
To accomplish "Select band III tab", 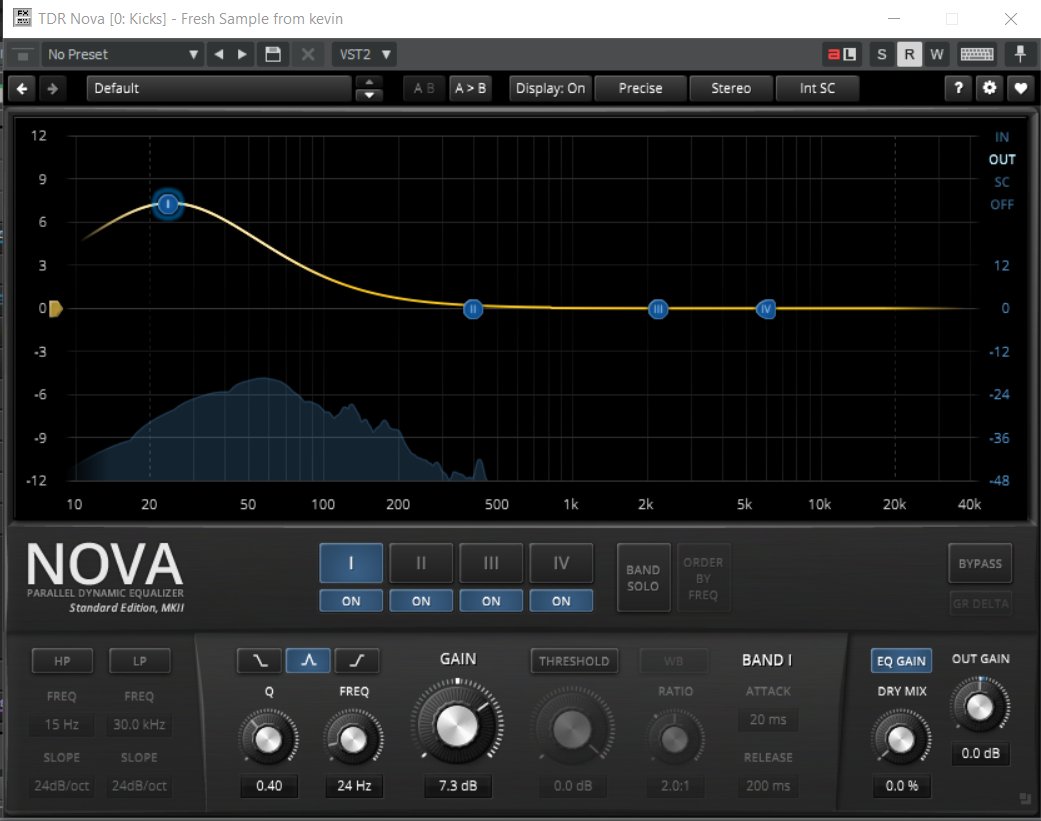I will click(x=491, y=563).
